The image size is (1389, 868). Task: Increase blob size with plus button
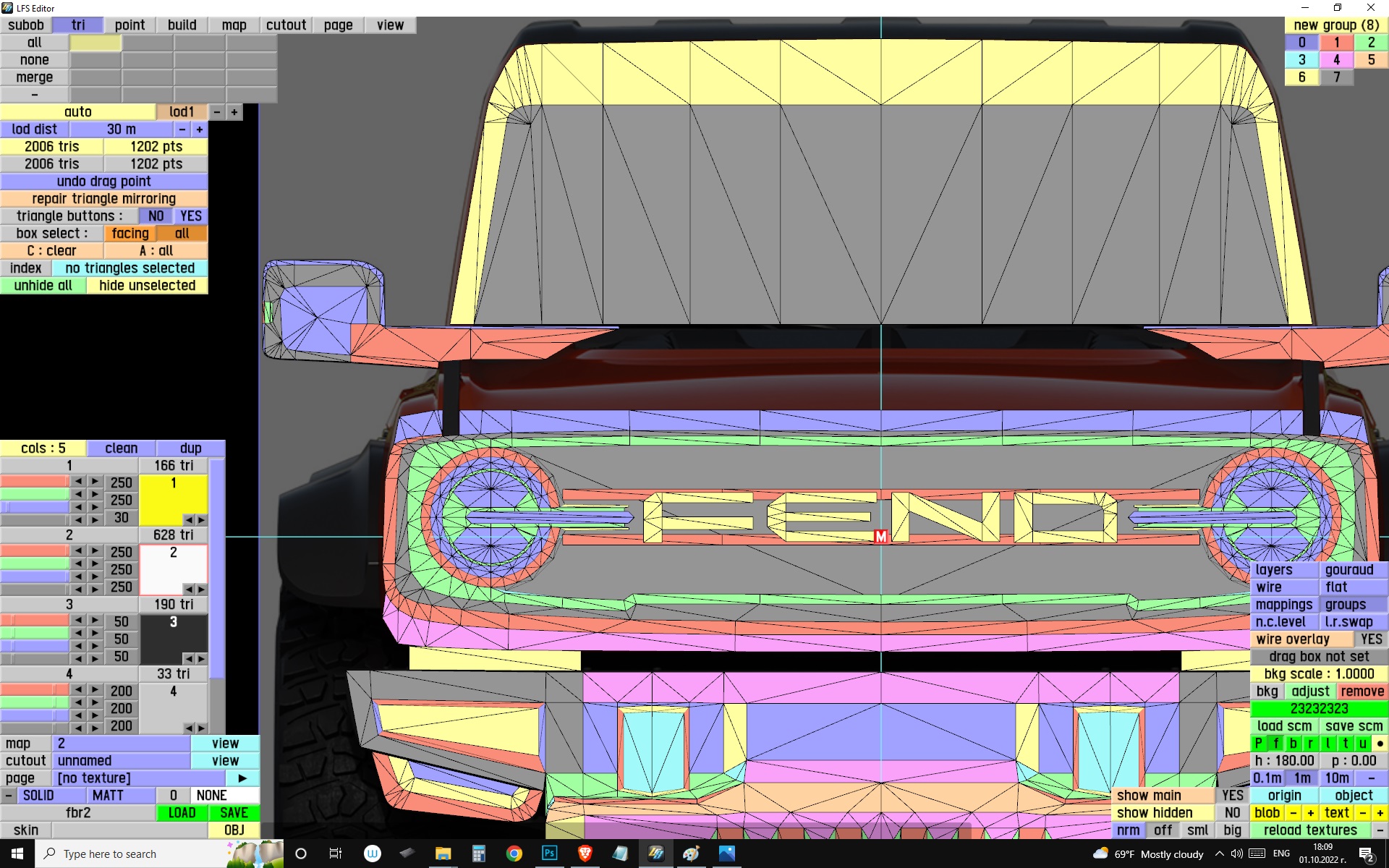pos(1310,813)
